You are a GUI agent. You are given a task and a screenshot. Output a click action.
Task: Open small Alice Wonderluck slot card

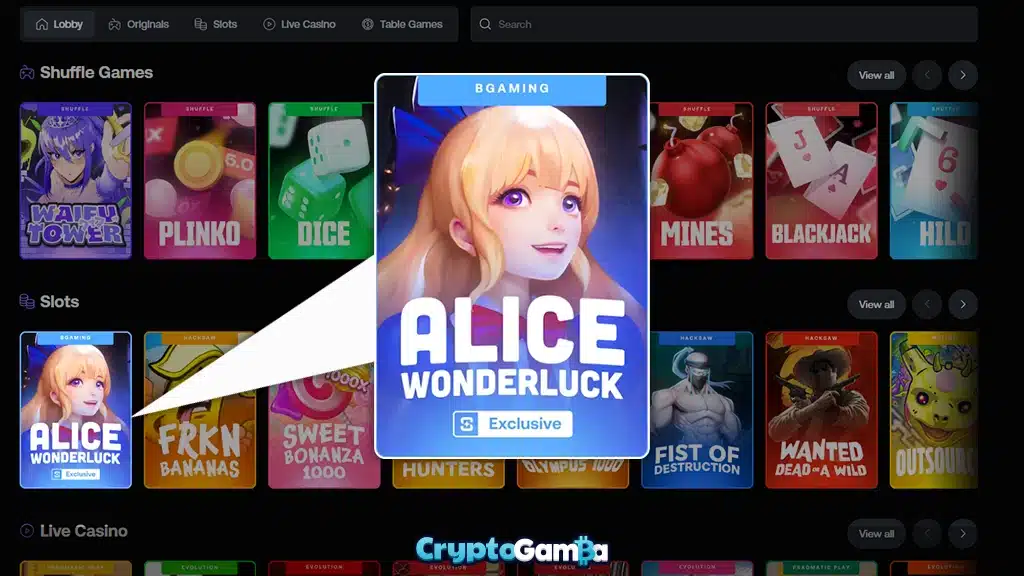76,410
